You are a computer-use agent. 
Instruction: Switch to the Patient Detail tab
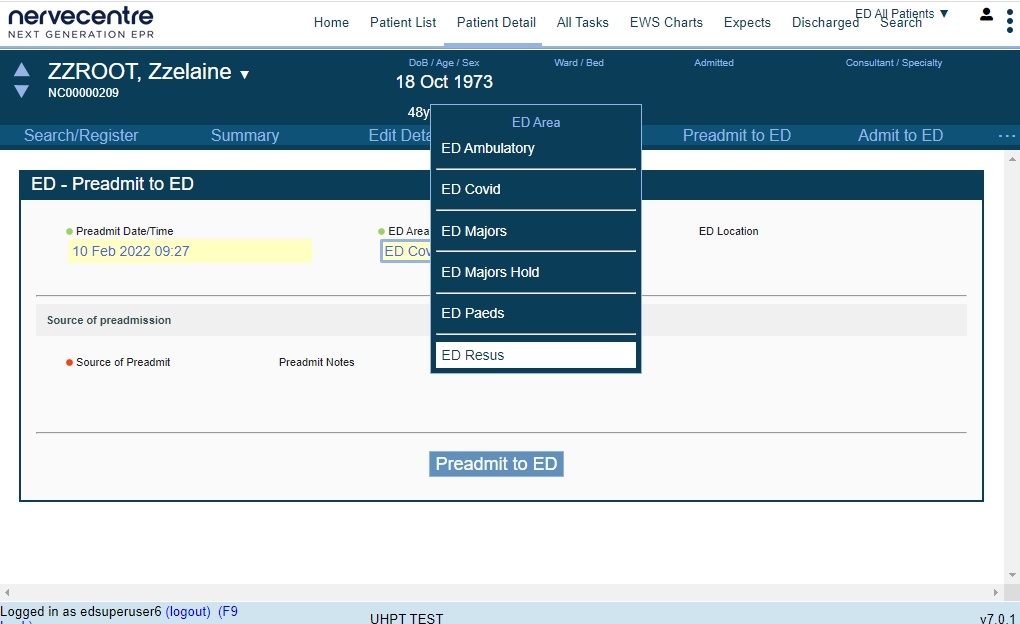[496, 22]
